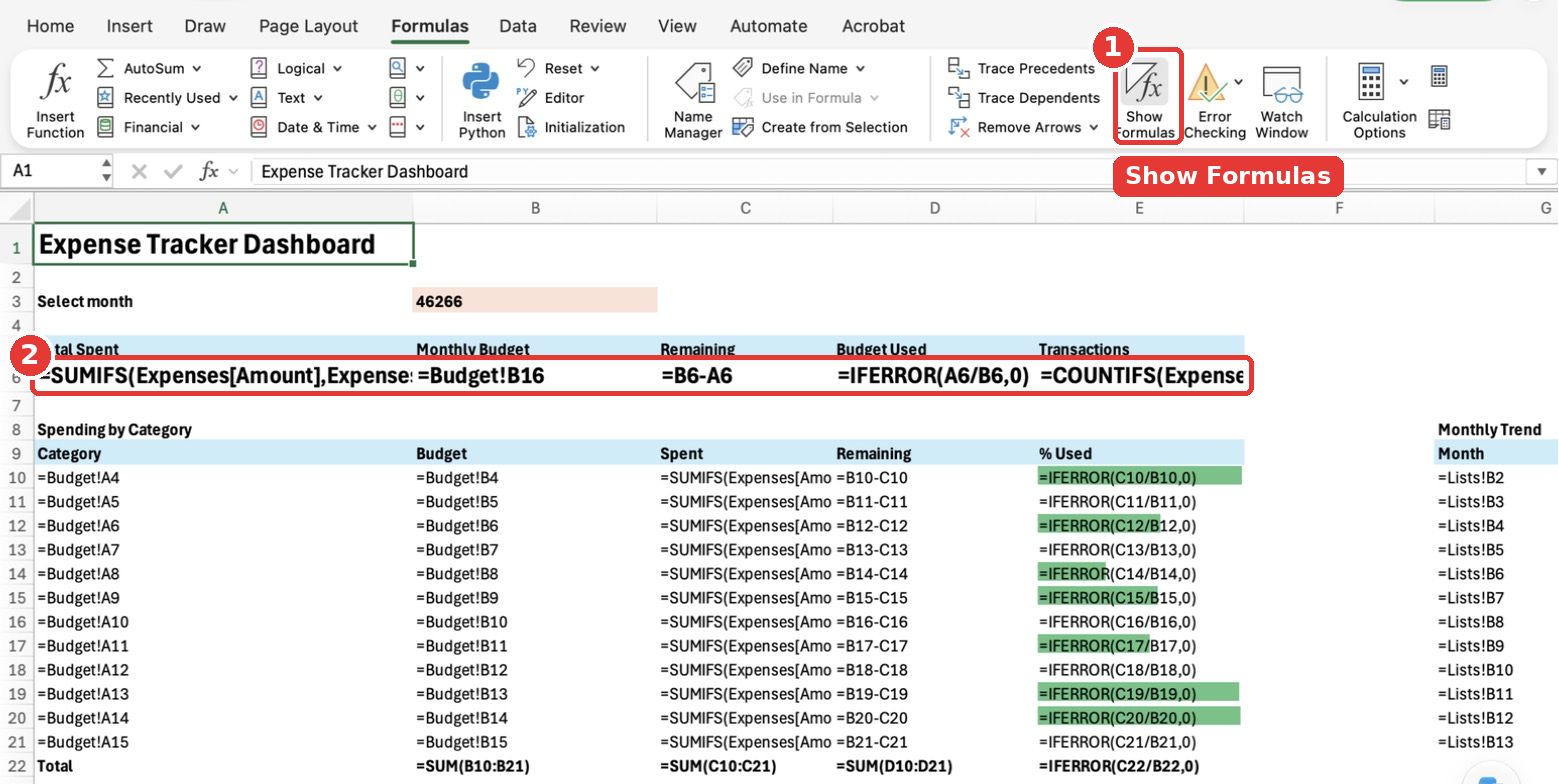Image resolution: width=1559 pixels, height=784 pixels.
Task: Click the Calculate Now calculator icon
Action: [x=1439, y=76]
